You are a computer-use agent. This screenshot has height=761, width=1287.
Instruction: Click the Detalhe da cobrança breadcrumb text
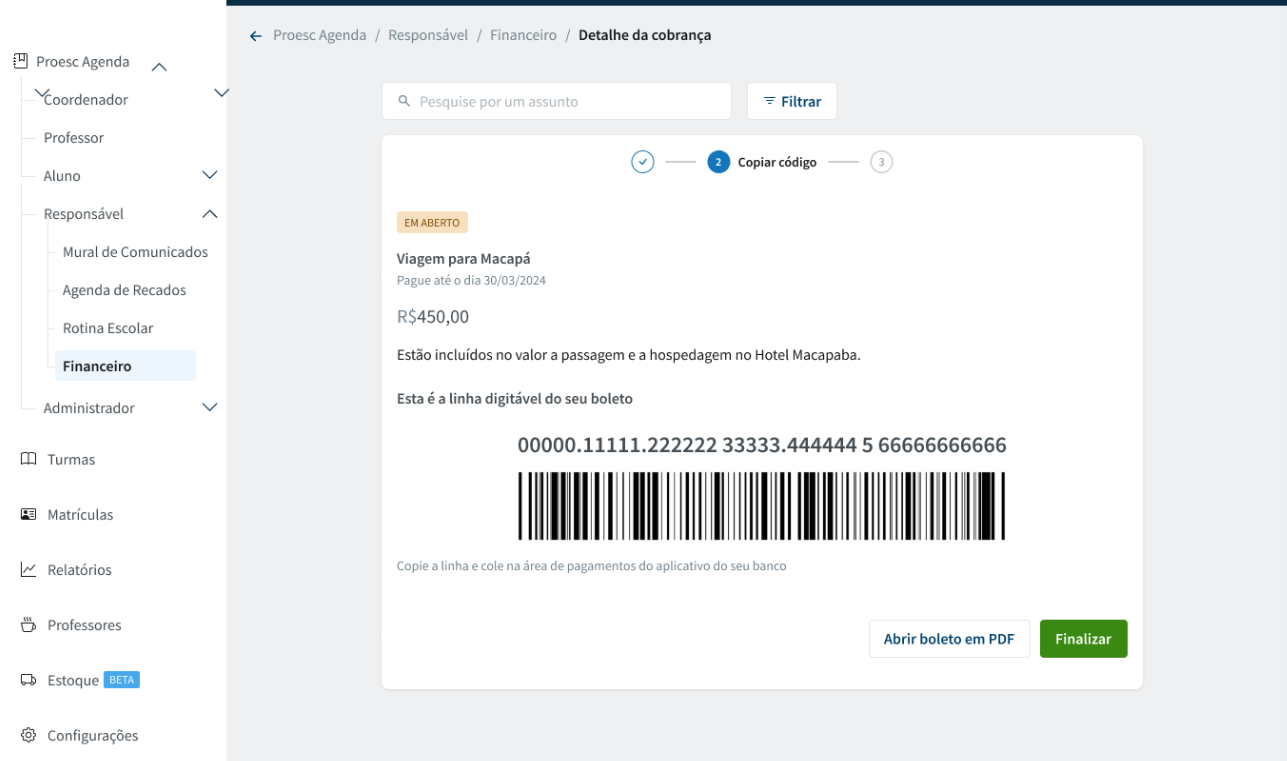click(645, 35)
